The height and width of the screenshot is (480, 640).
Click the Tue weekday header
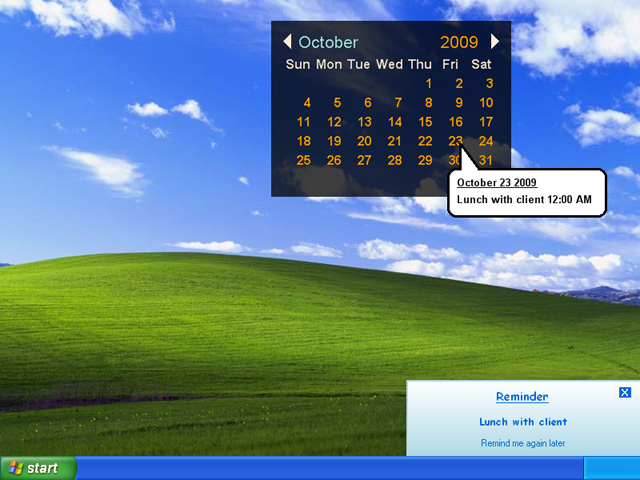point(358,64)
